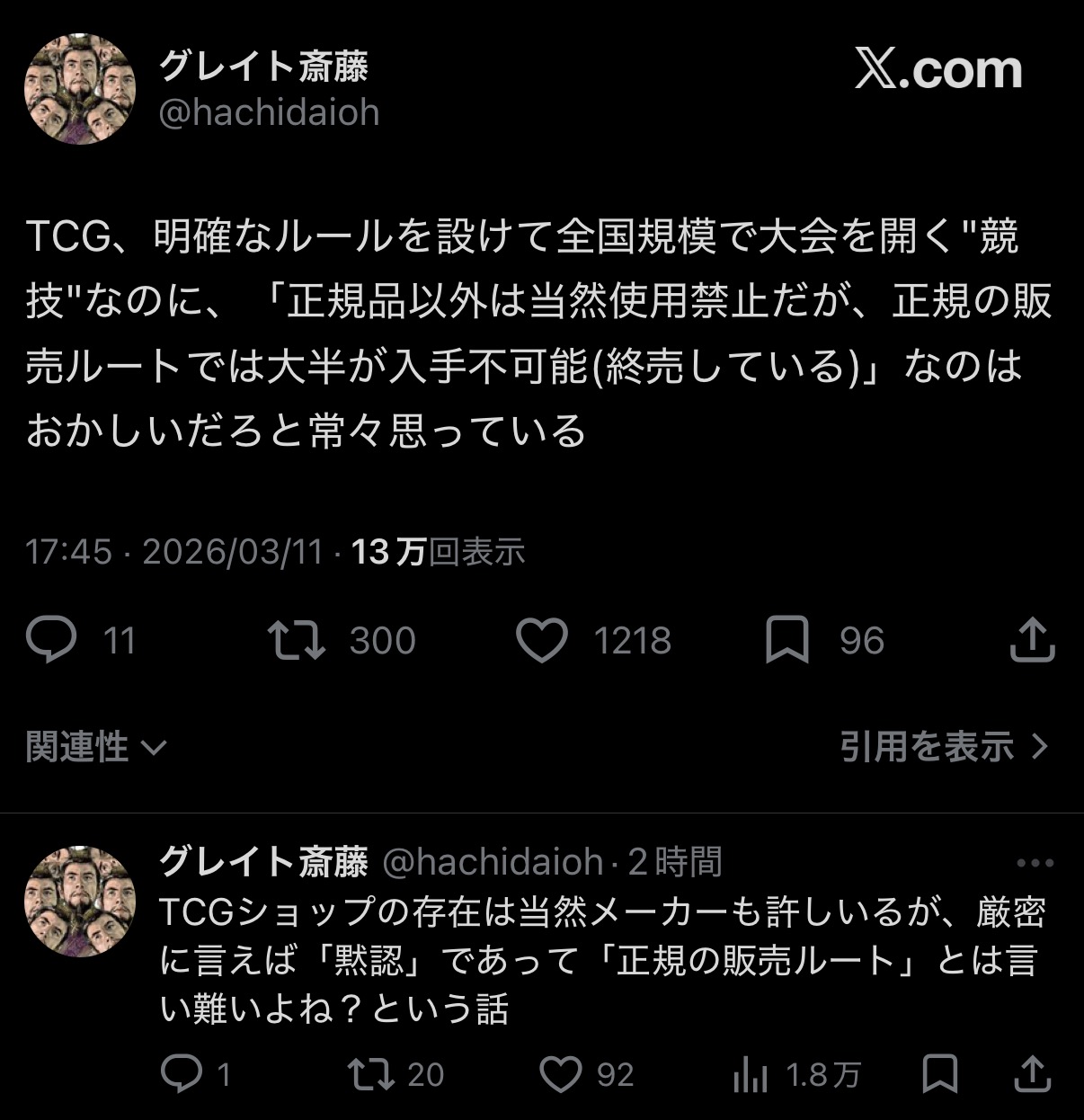
Task: Click the 17:45 · 2026/03/11 timestamp
Action: coord(174,551)
